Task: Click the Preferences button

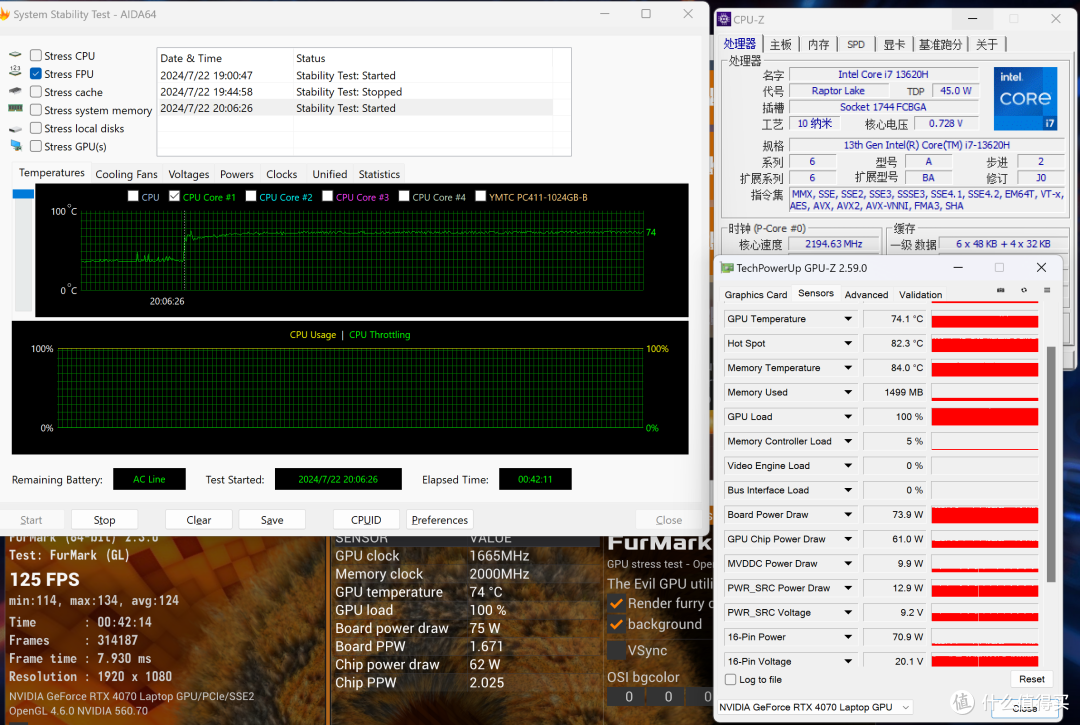Action: 439,520
